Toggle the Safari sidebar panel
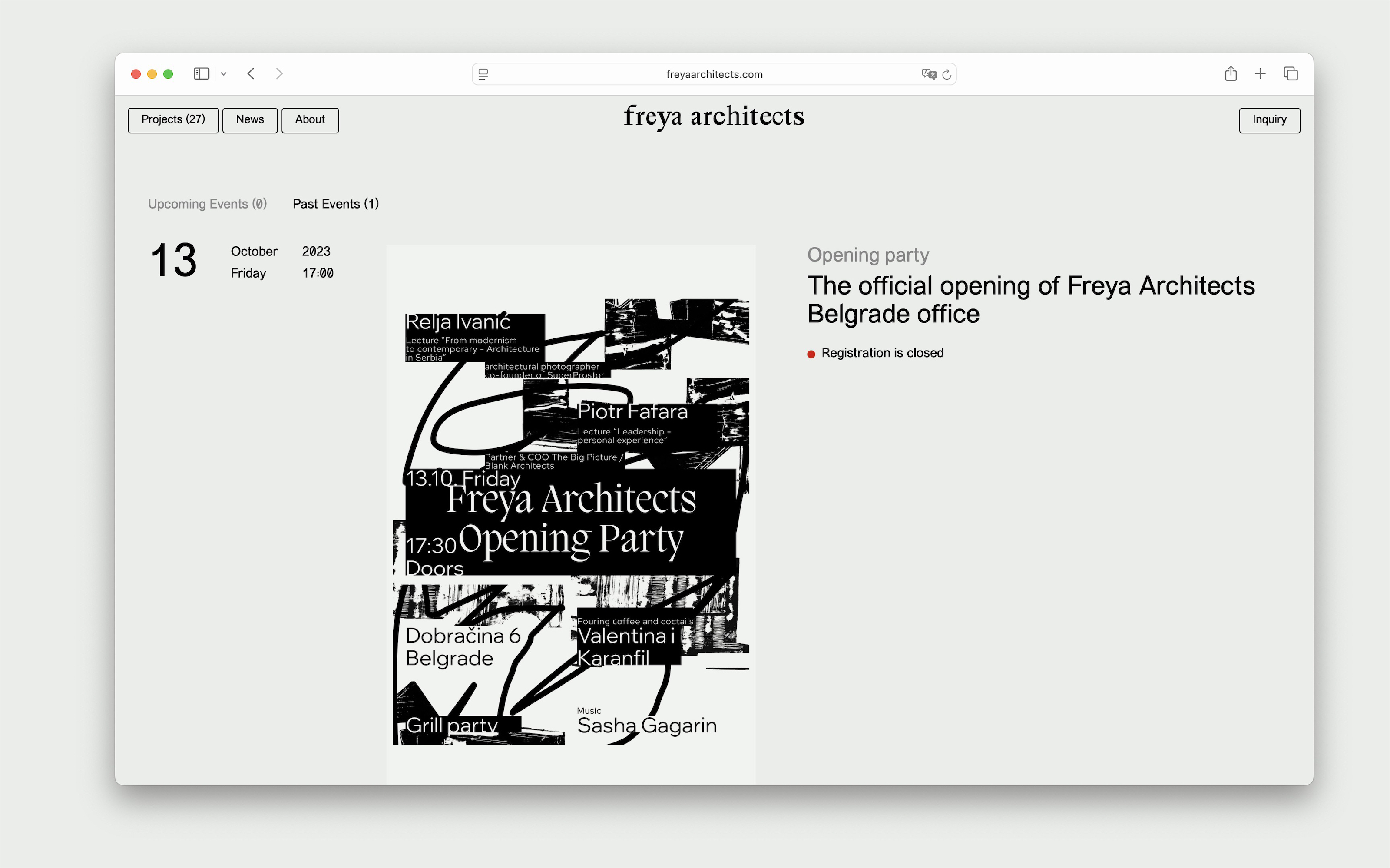 (x=201, y=73)
